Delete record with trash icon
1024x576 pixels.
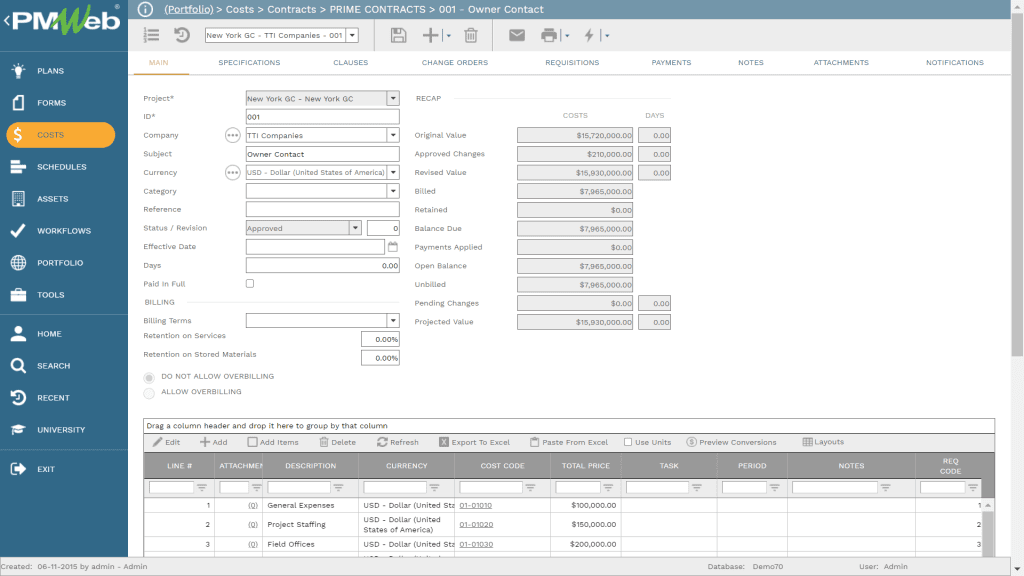(471, 35)
